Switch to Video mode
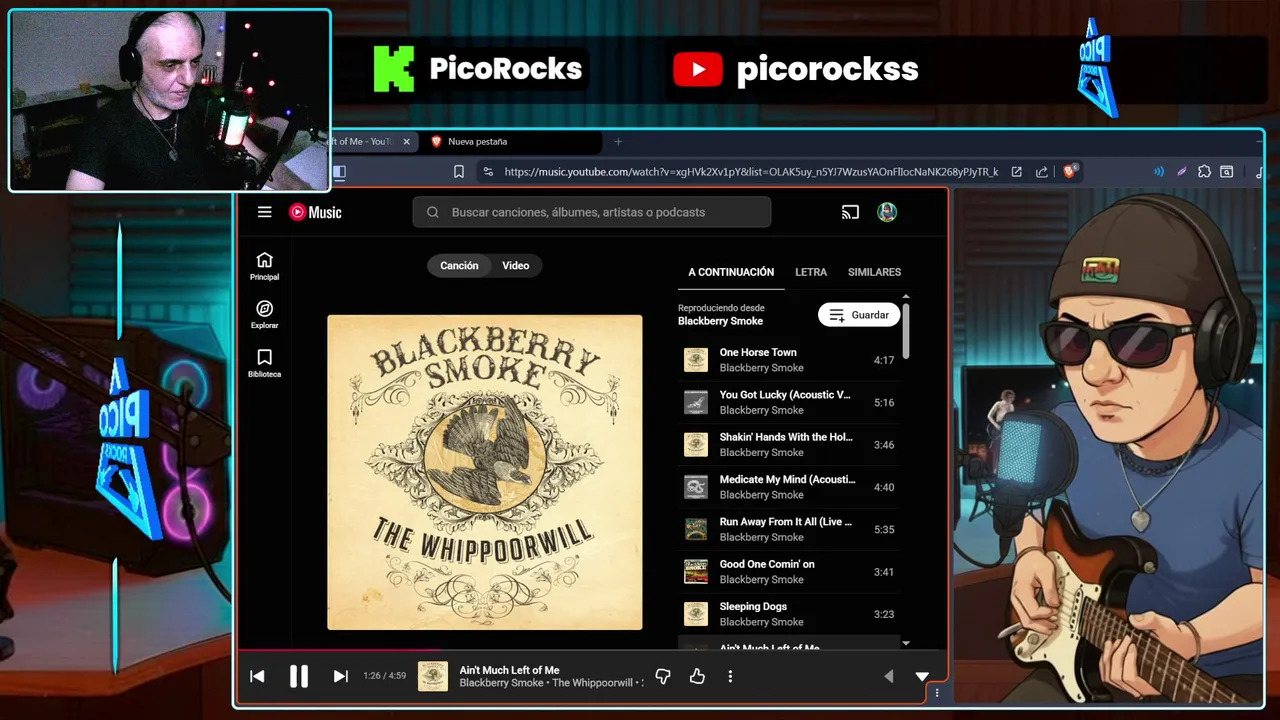The image size is (1280, 720). tap(516, 265)
